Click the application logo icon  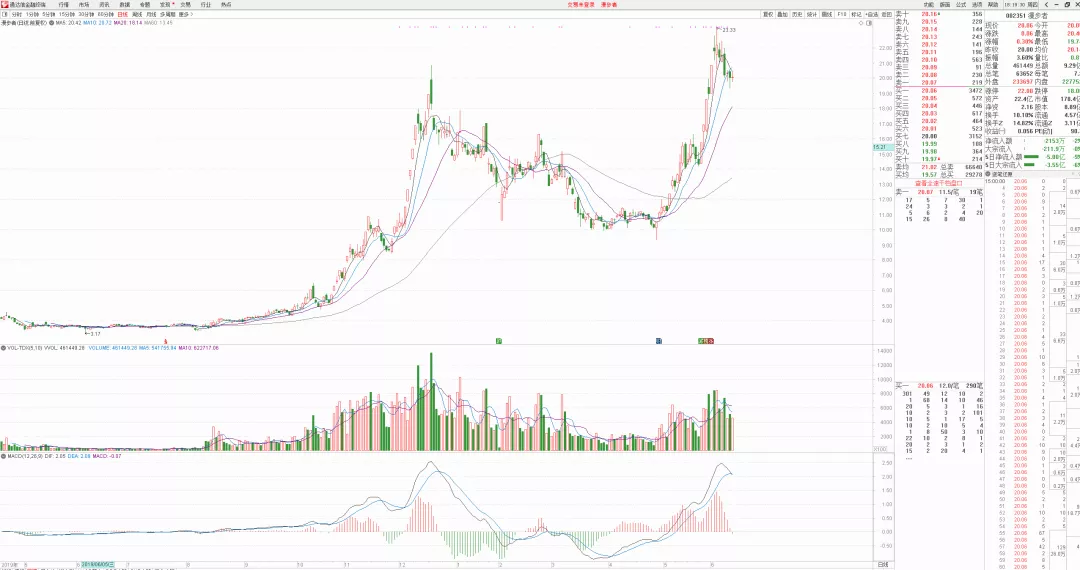4,4
